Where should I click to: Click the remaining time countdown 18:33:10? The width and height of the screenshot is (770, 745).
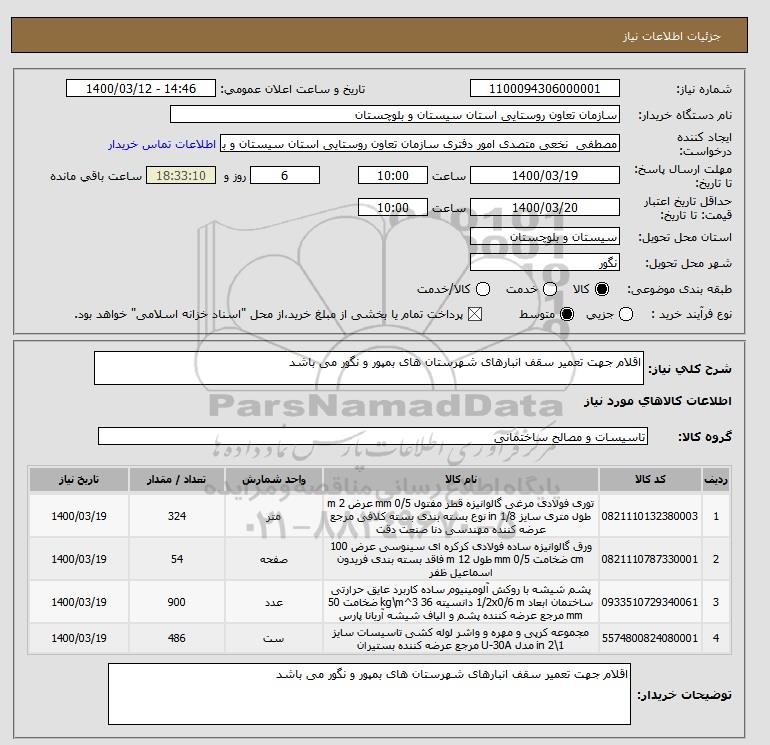click(x=181, y=175)
